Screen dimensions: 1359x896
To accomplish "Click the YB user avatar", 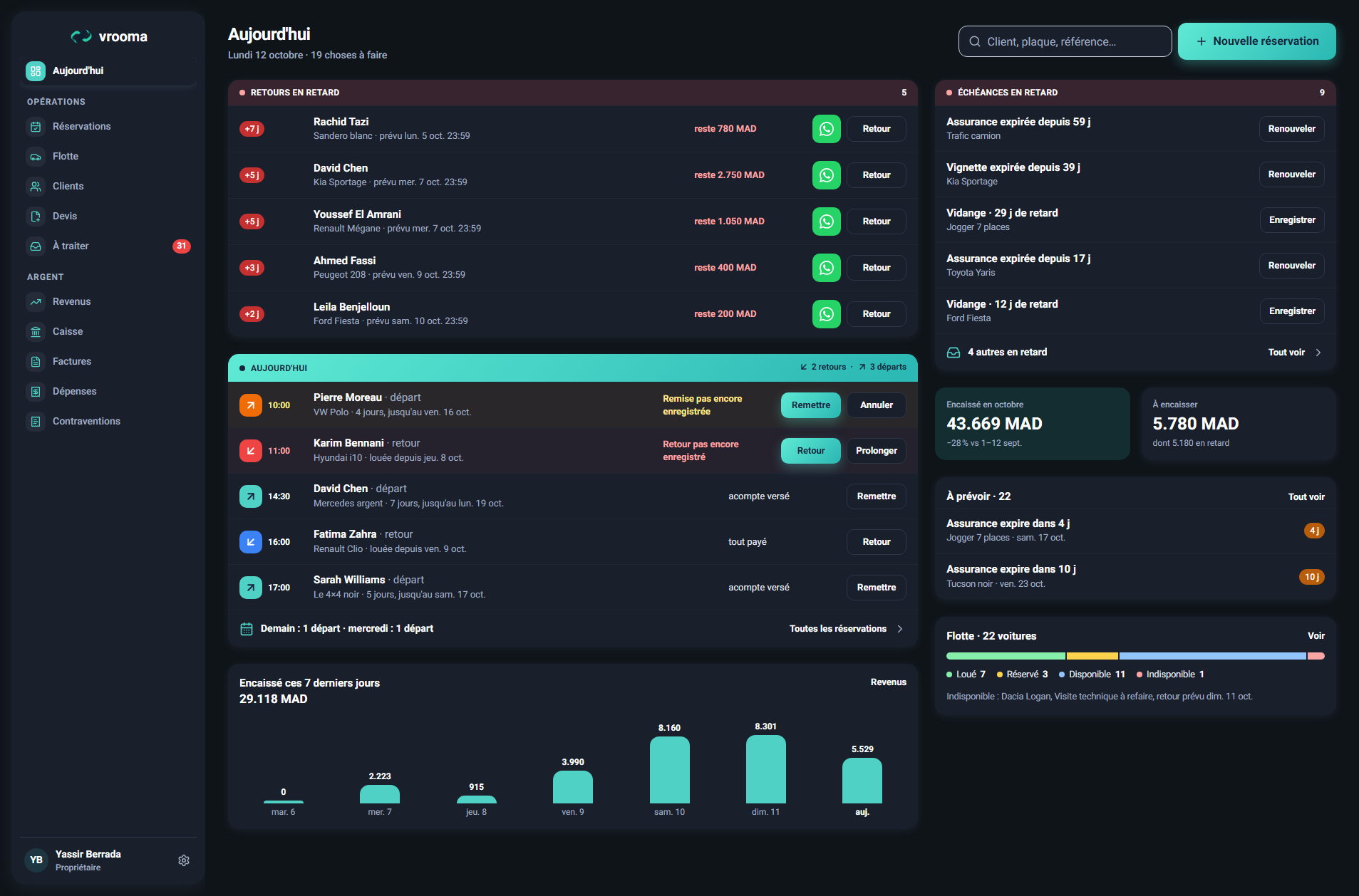I will 36,860.
